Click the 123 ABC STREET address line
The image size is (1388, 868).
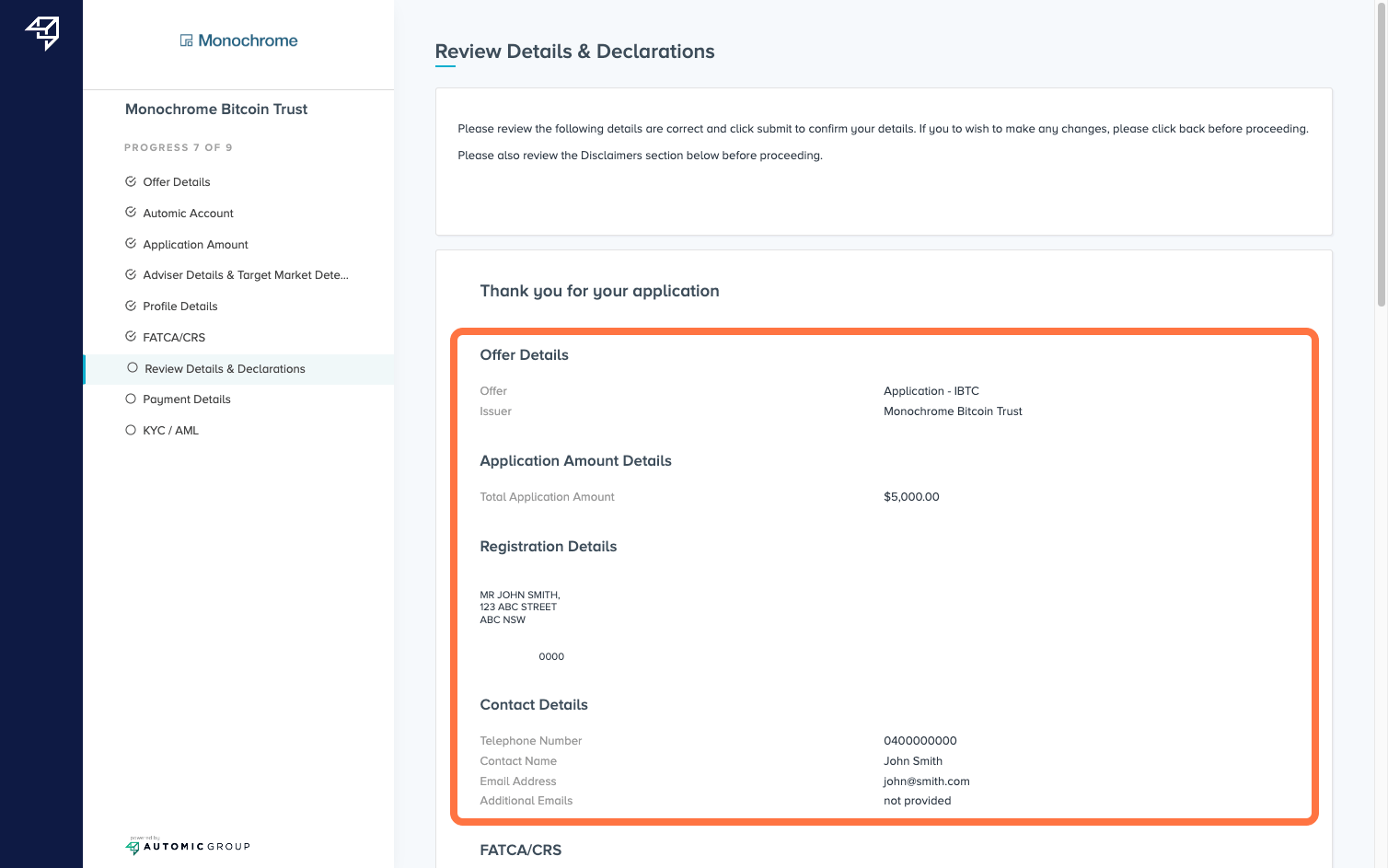[x=518, y=608]
